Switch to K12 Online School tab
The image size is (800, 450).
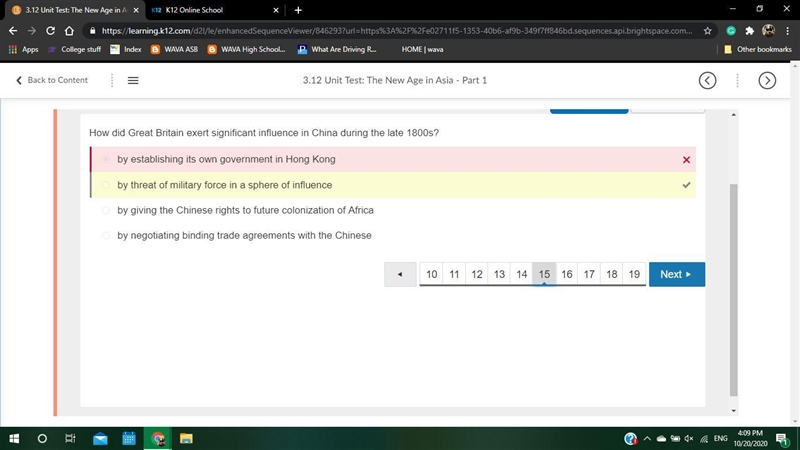coord(214,10)
